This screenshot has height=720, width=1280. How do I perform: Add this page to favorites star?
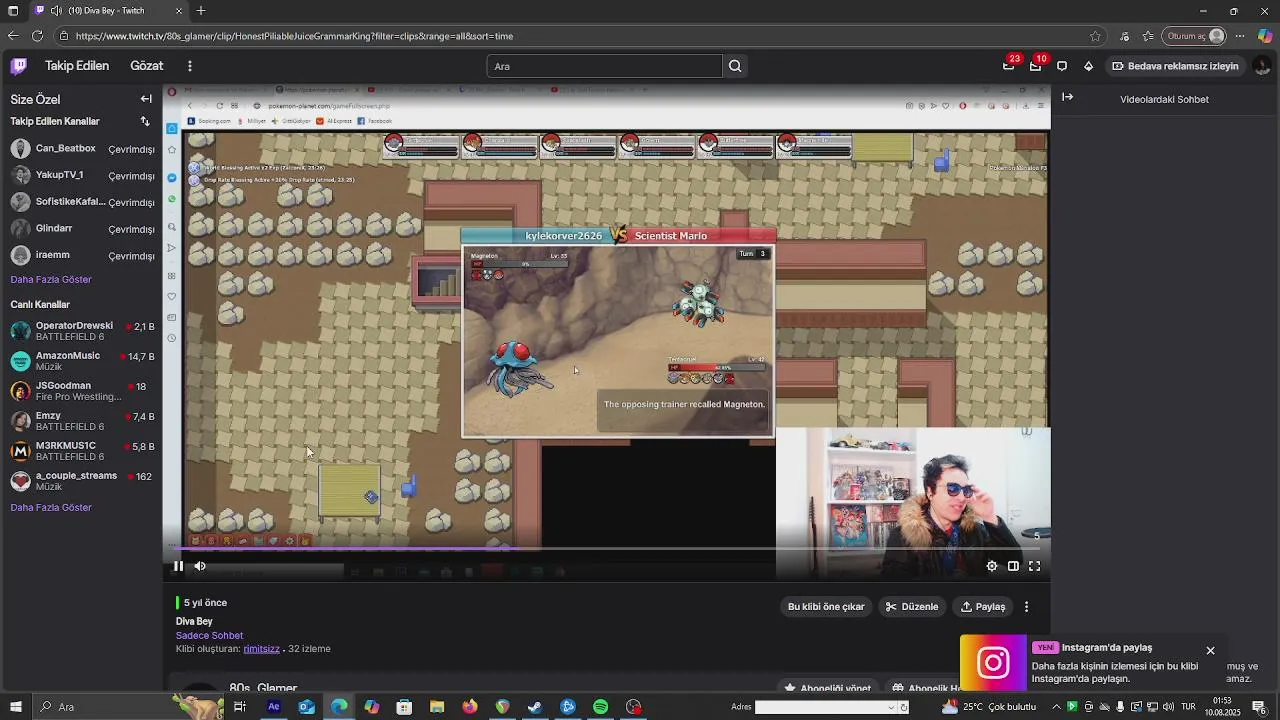point(1095,36)
